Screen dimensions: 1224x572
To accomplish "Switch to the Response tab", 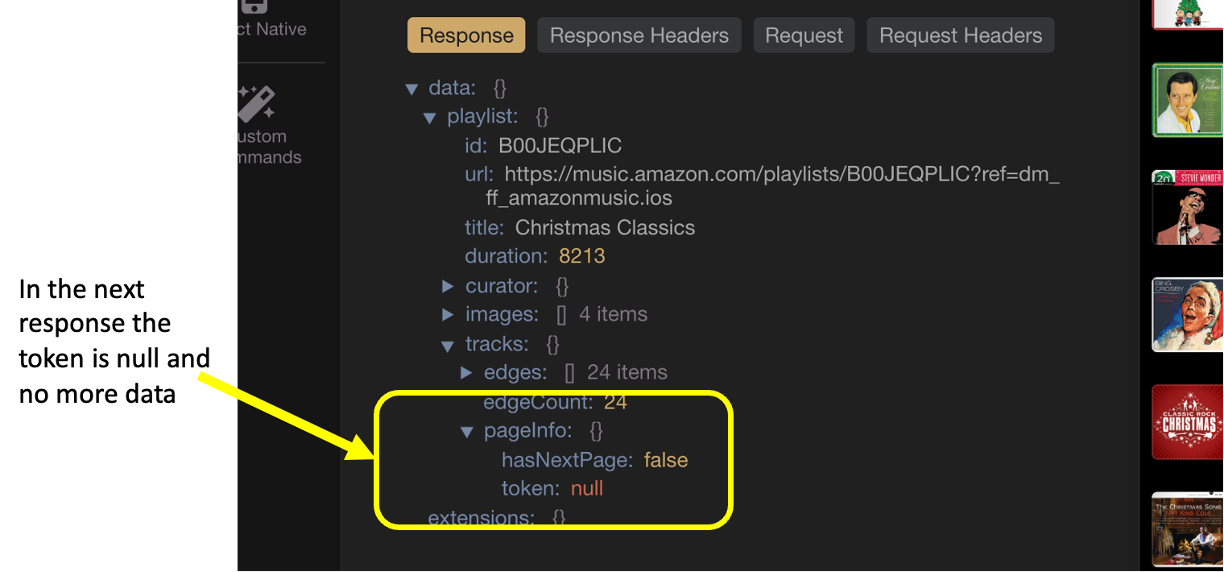I will pyautogui.click(x=466, y=35).
